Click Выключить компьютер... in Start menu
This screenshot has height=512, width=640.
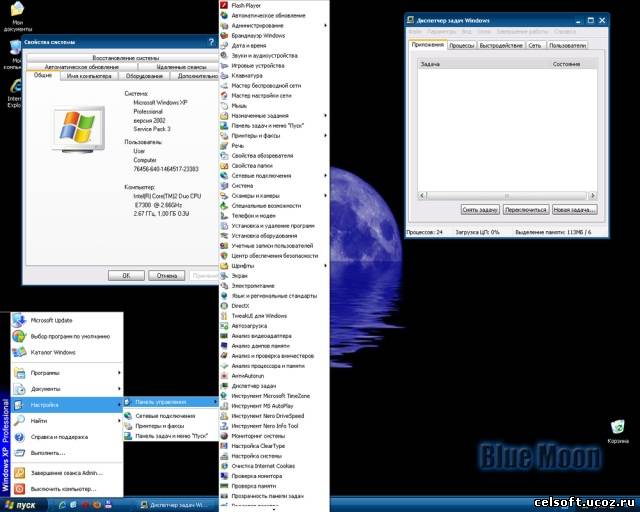click(x=67, y=489)
